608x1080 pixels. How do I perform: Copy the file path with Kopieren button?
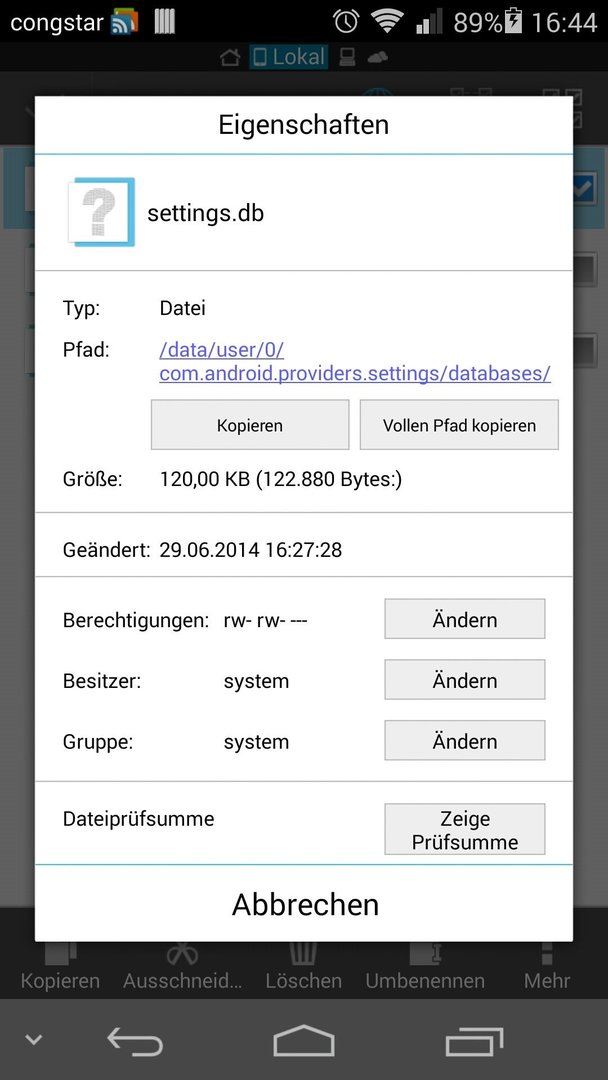pos(250,425)
